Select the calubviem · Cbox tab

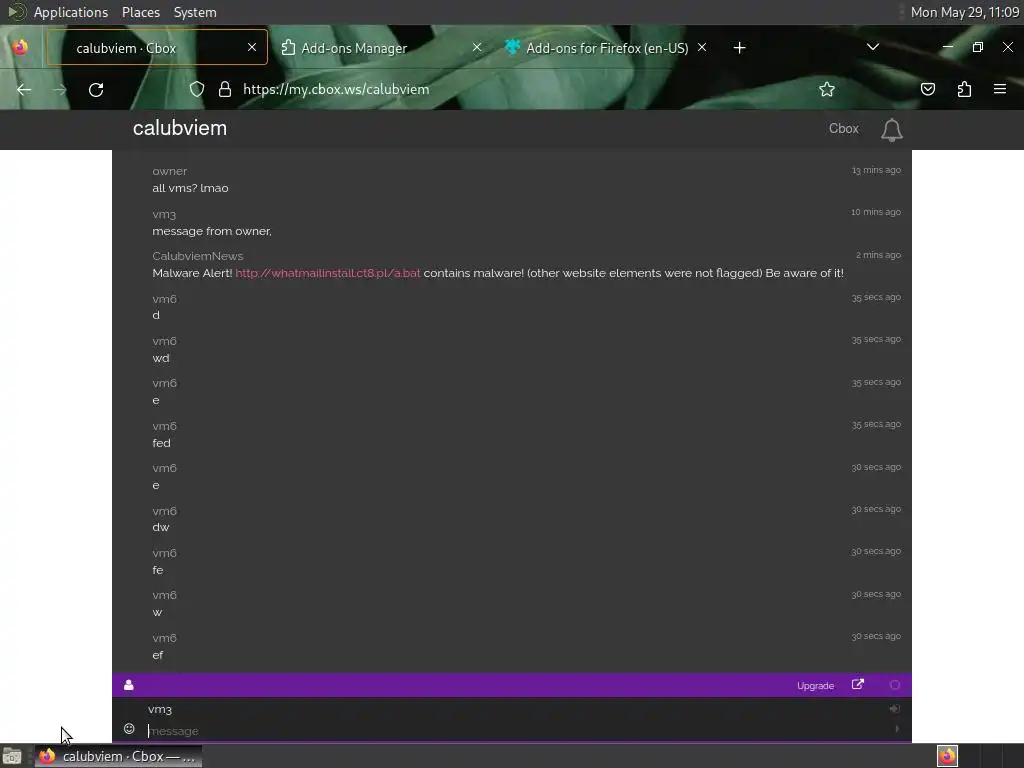(x=157, y=48)
